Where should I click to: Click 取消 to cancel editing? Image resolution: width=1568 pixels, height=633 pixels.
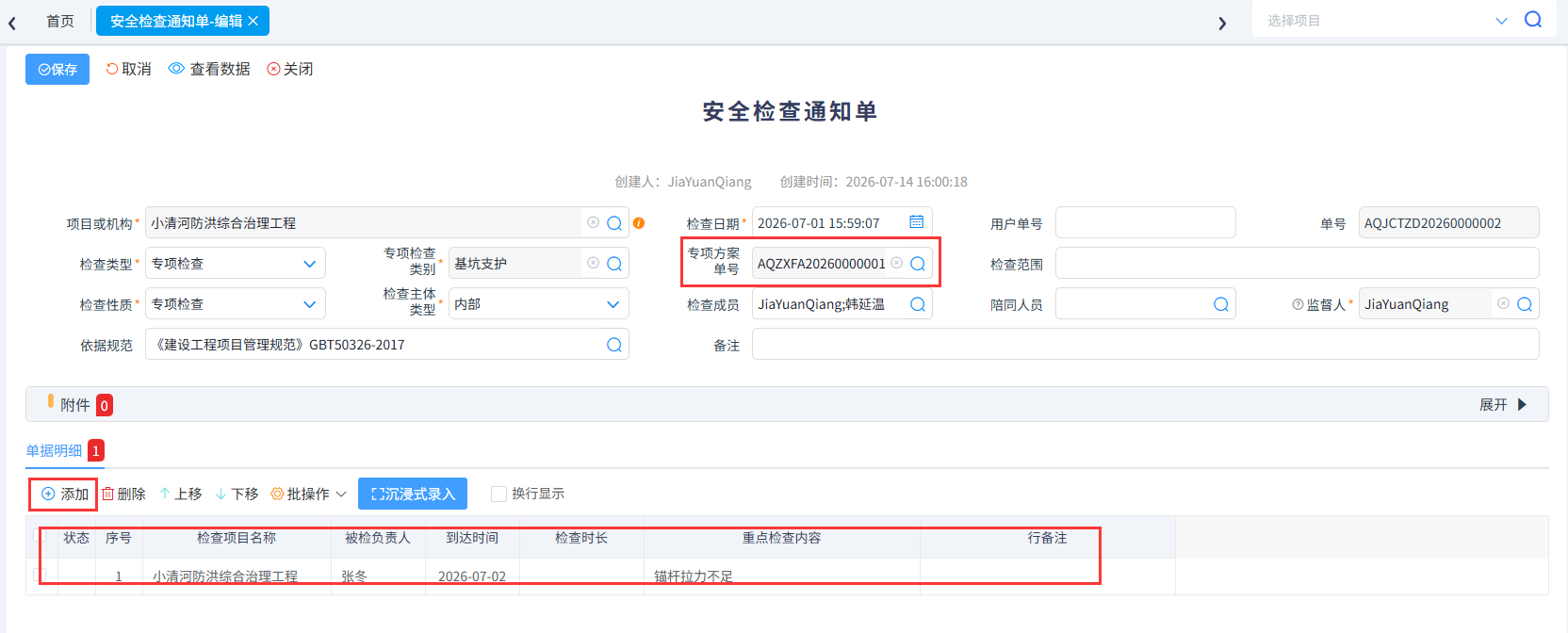(x=128, y=69)
